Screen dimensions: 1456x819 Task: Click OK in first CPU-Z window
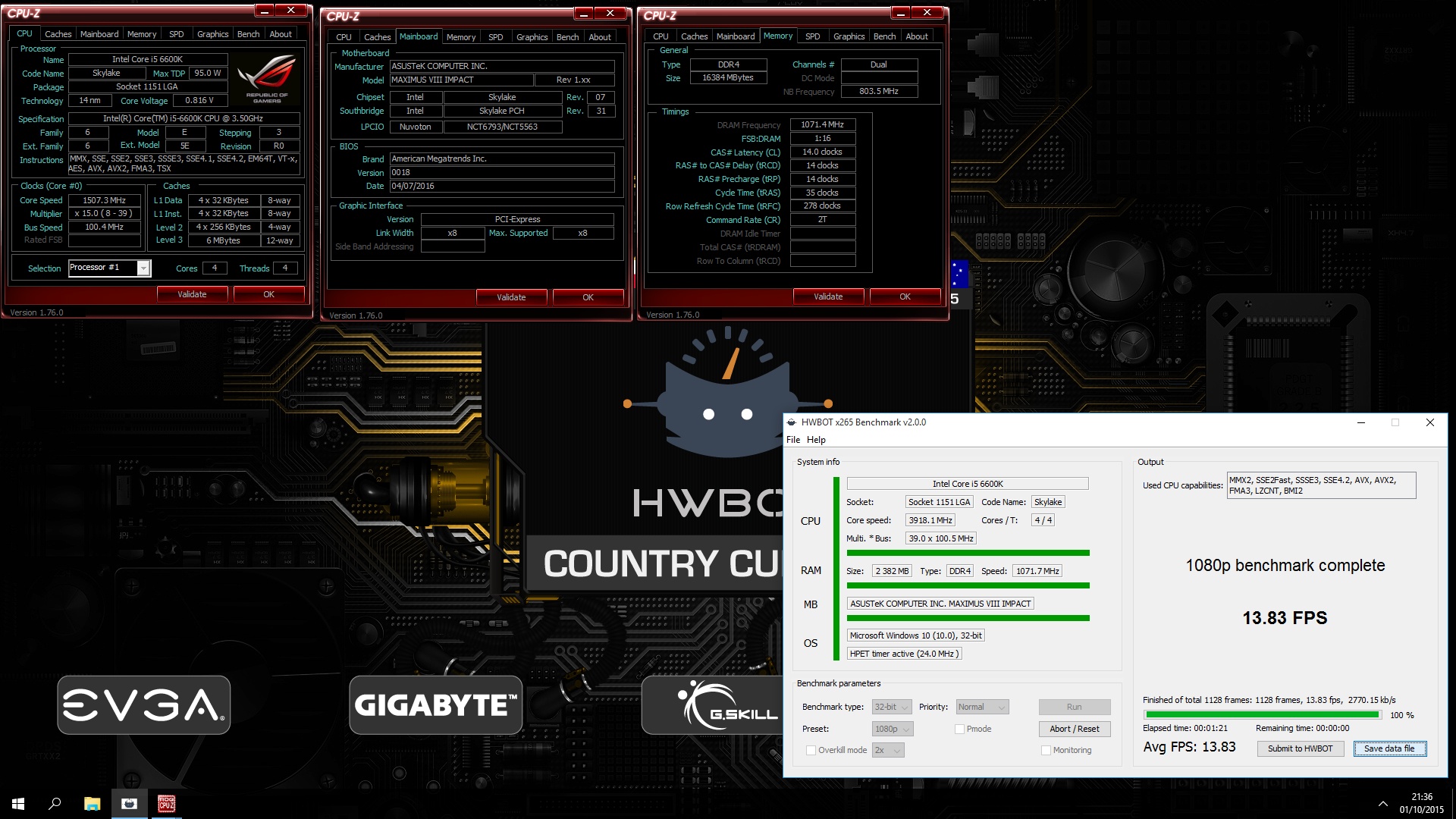tap(268, 294)
